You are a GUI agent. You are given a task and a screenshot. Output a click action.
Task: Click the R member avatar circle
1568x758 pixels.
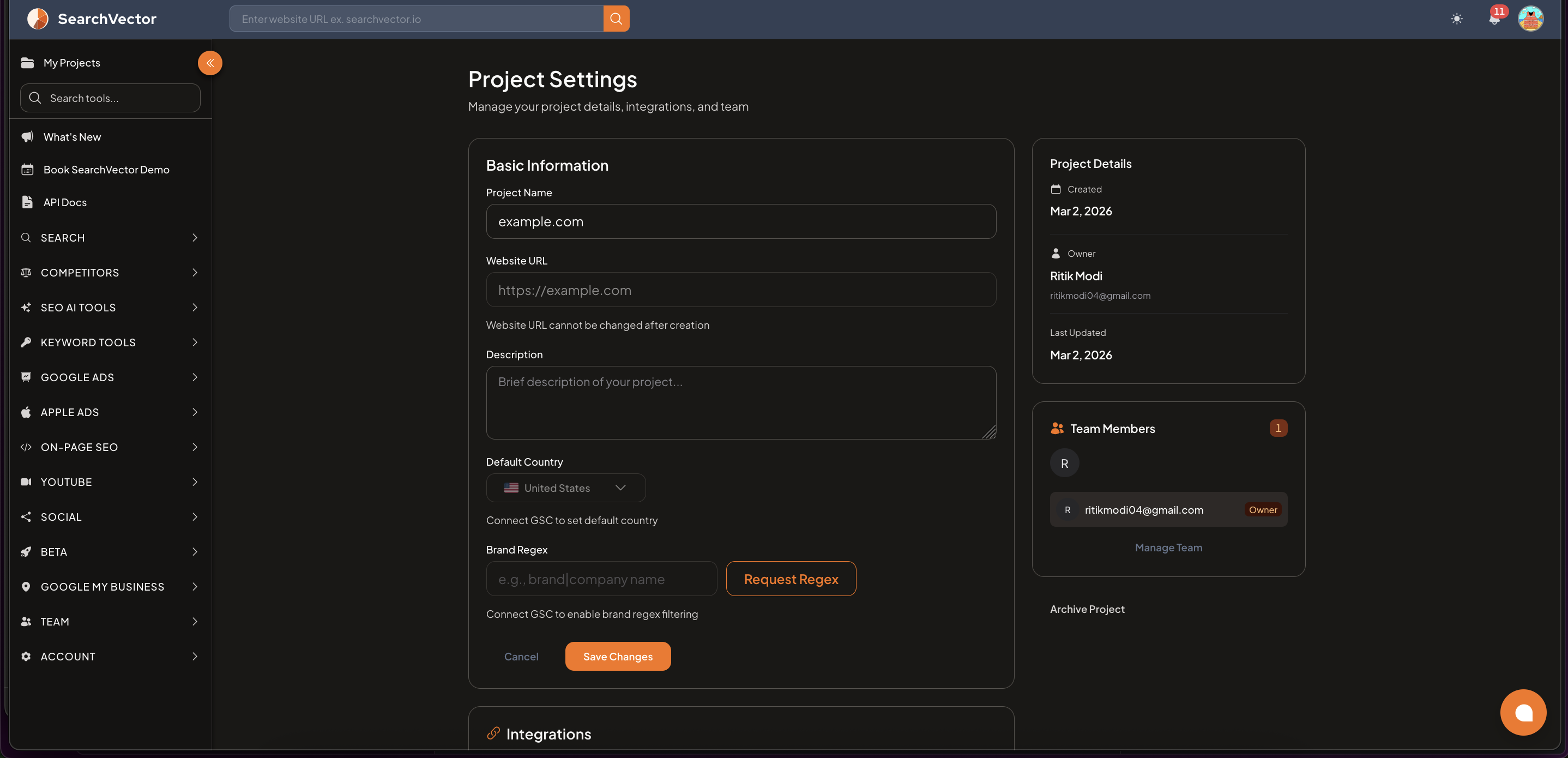click(x=1064, y=464)
